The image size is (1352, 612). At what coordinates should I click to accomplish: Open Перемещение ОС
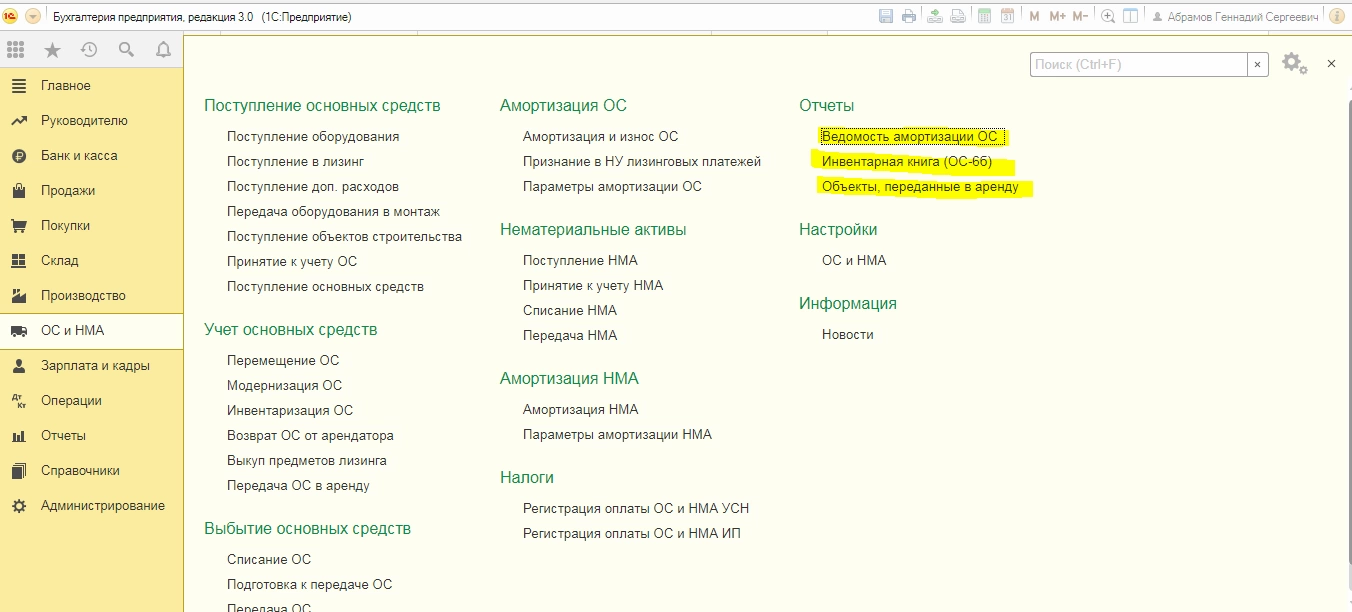point(283,361)
